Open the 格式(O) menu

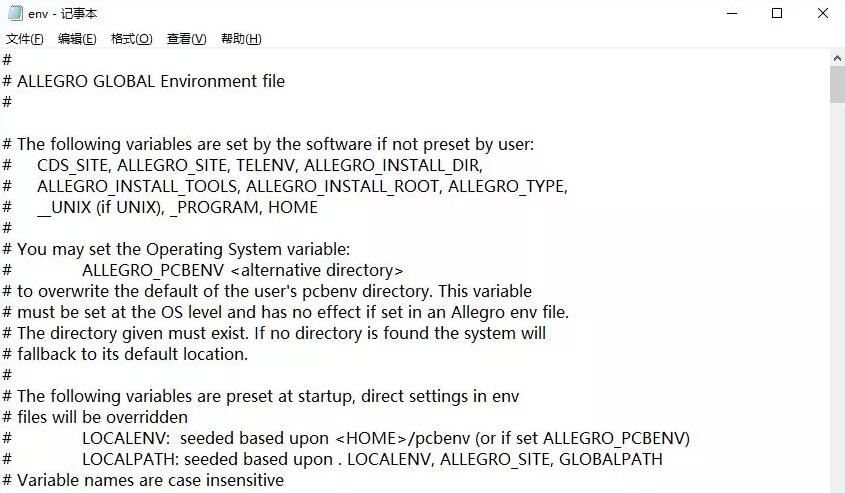pyautogui.click(x=131, y=39)
